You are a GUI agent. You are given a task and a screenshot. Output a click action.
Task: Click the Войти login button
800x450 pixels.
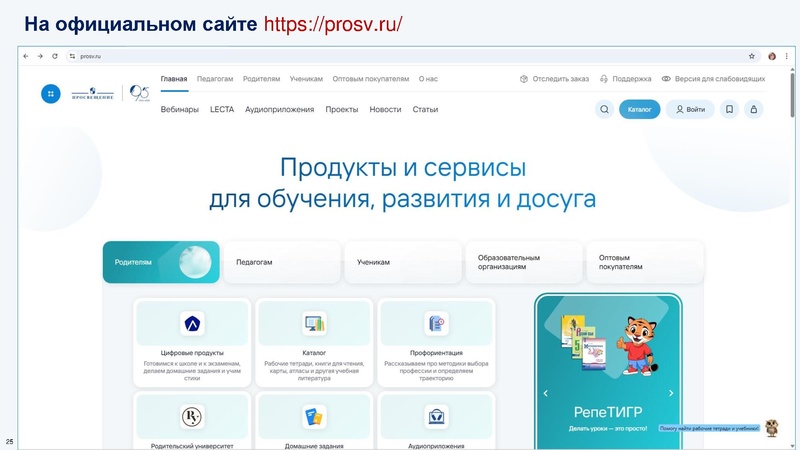[690, 109]
